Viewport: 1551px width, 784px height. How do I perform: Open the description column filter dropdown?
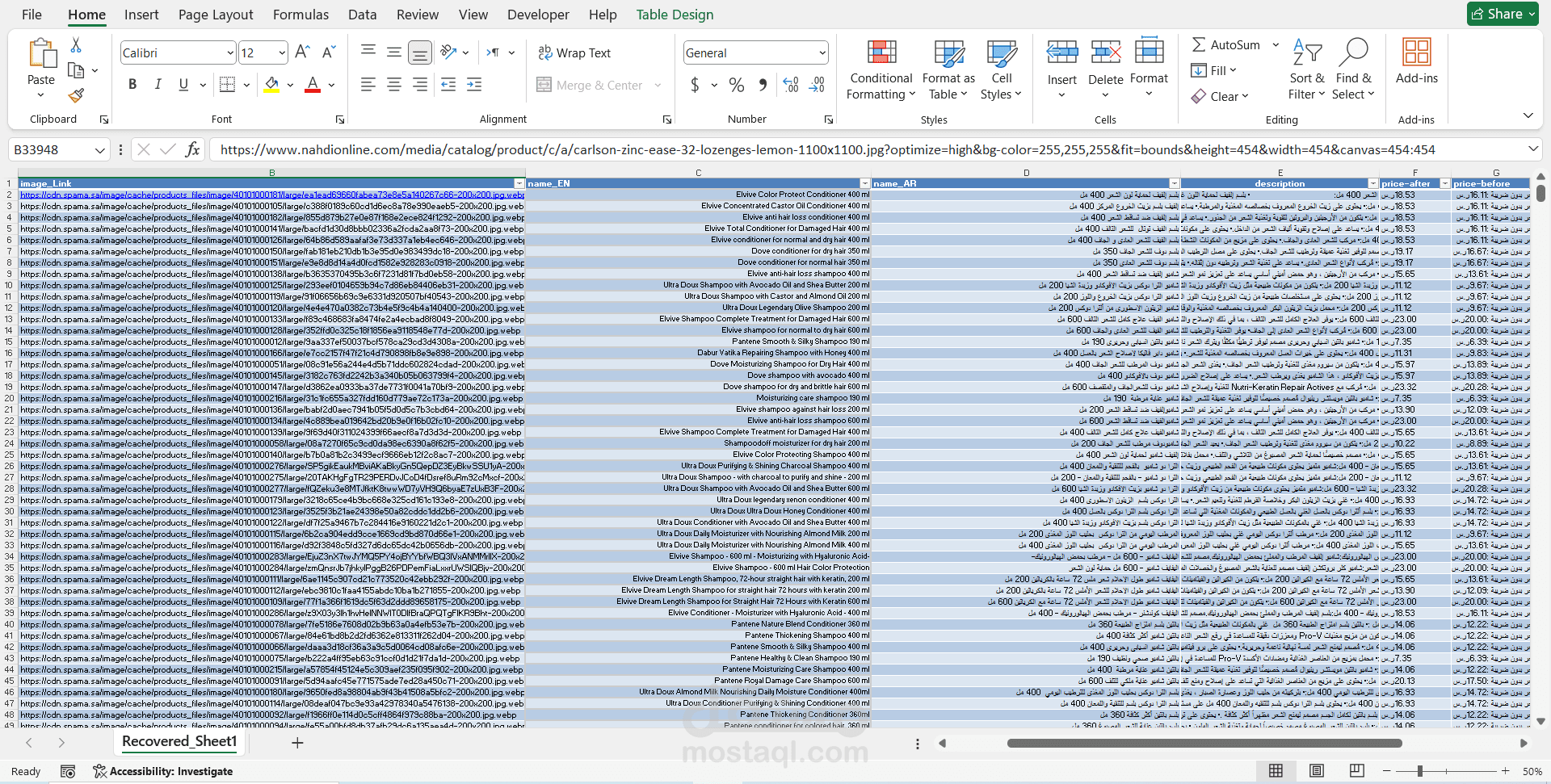[1372, 184]
